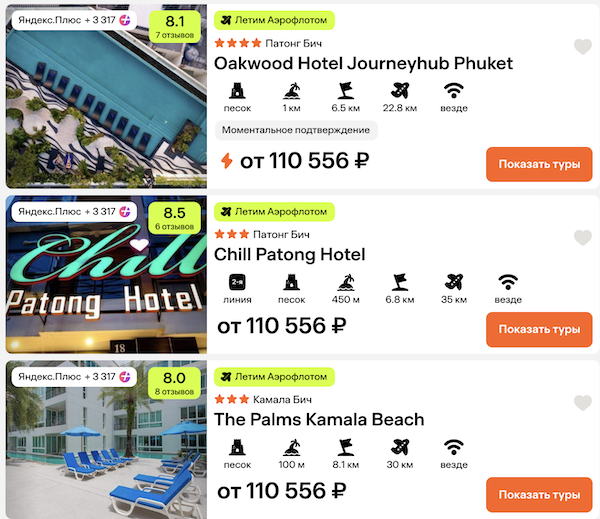The height and width of the screenshot is (519, 600).
Task: Show tours for Chill Patong Hotel
Action: point(539,330)
